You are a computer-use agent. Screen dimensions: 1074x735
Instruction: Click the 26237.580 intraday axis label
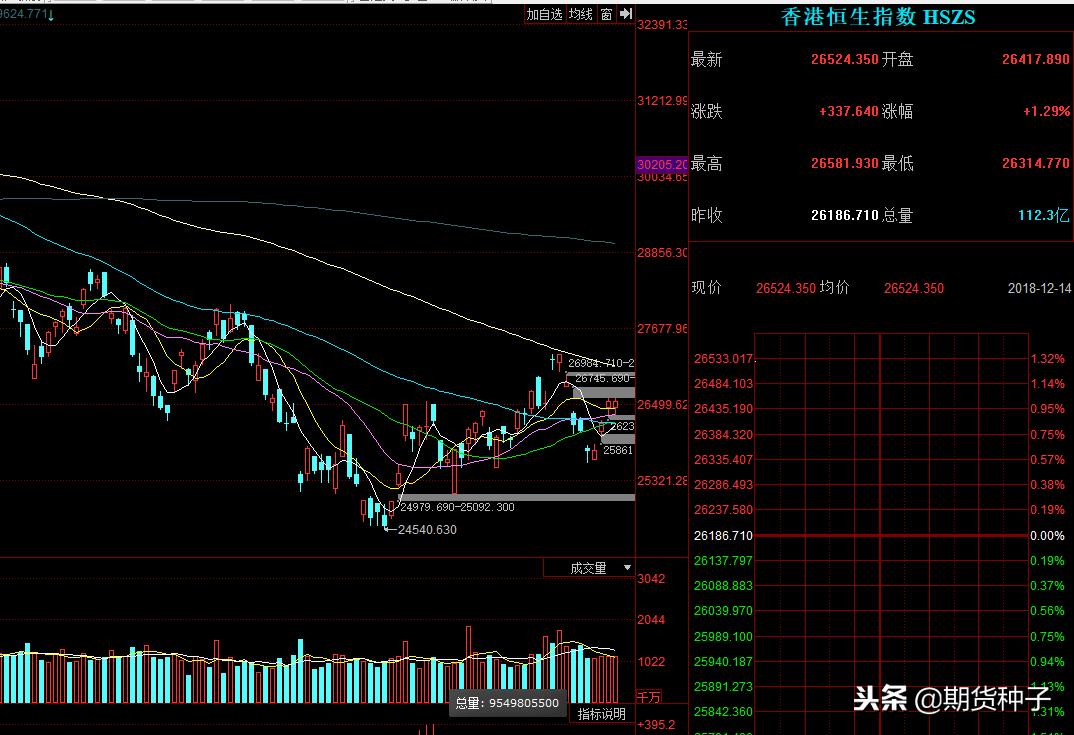point(723,510)
